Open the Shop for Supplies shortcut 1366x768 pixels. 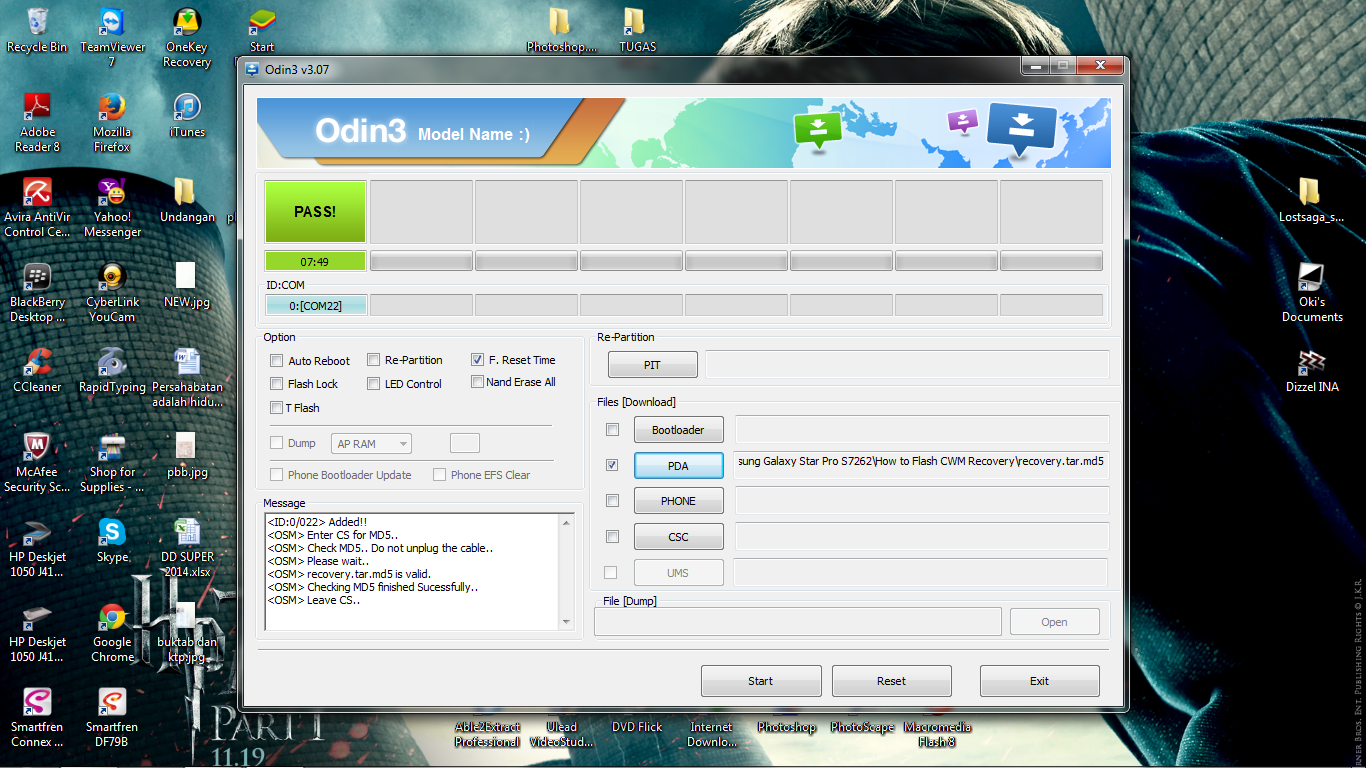tap(112, 462)
